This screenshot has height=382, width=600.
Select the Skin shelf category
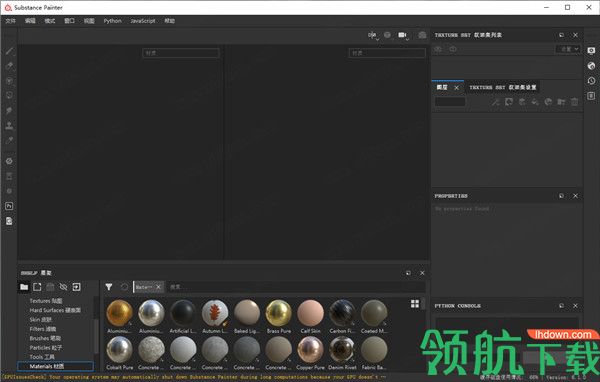[40, 320]
